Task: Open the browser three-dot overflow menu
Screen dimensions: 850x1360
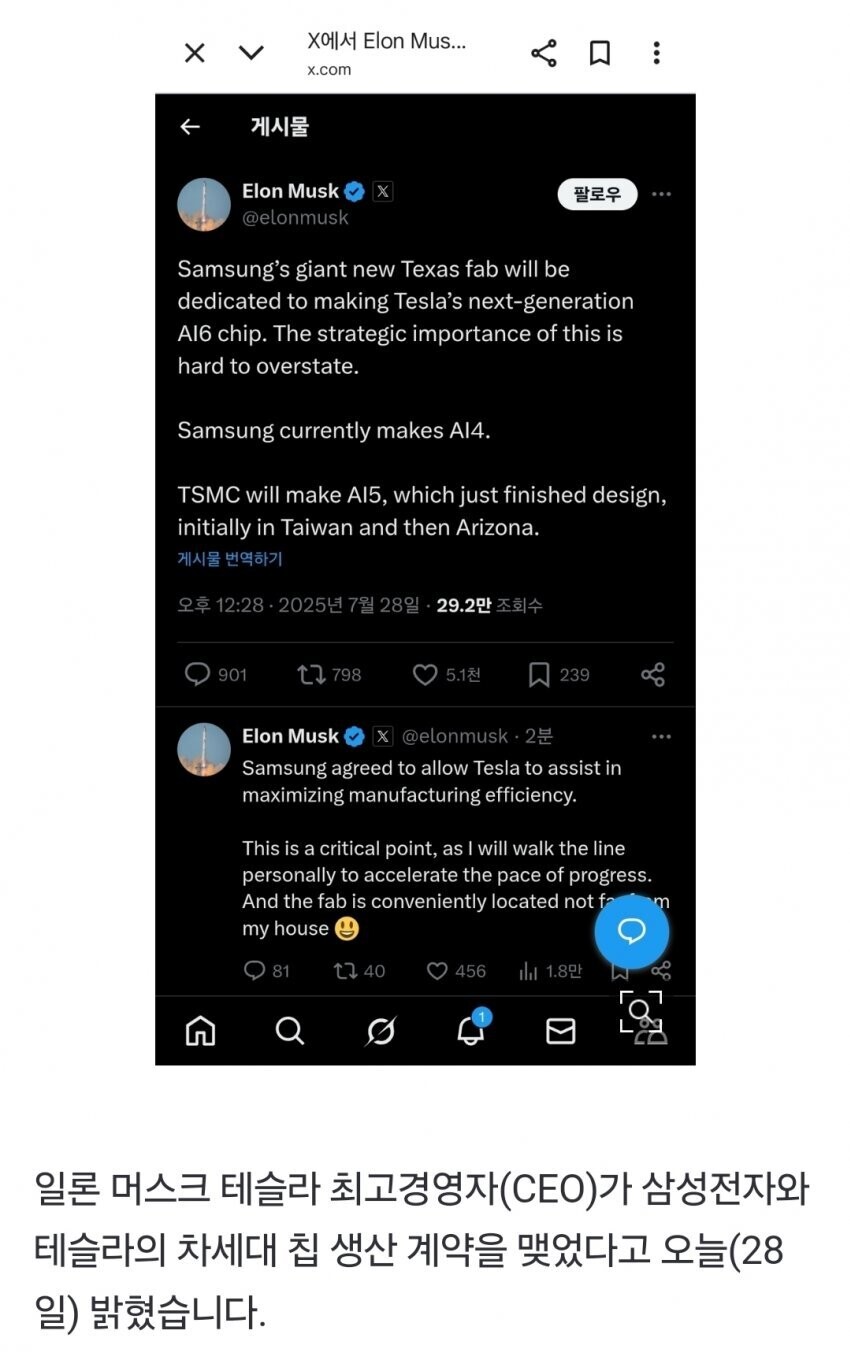Action: click(x=656, y=53)
